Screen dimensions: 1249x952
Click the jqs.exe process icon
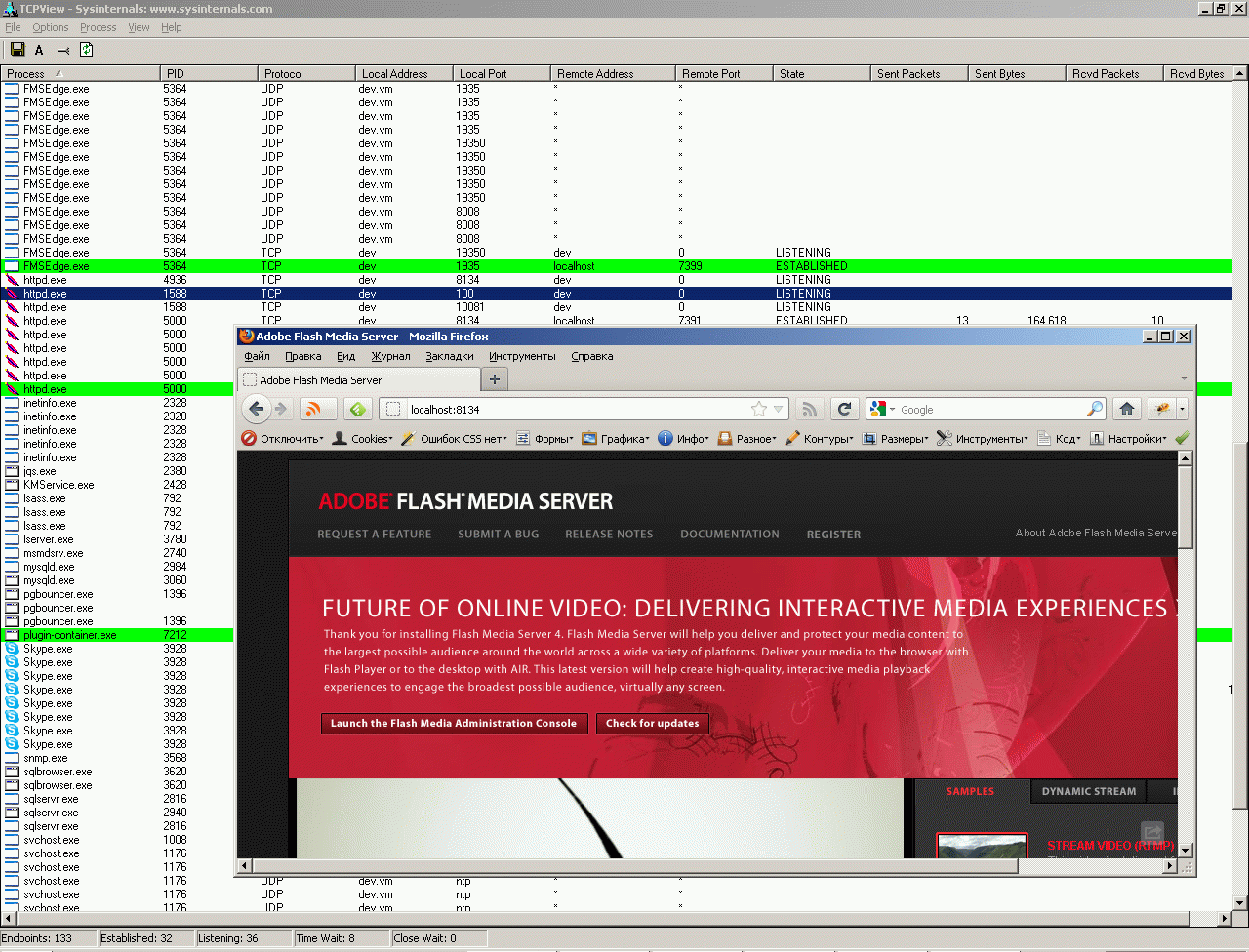[x=12, y=471]
